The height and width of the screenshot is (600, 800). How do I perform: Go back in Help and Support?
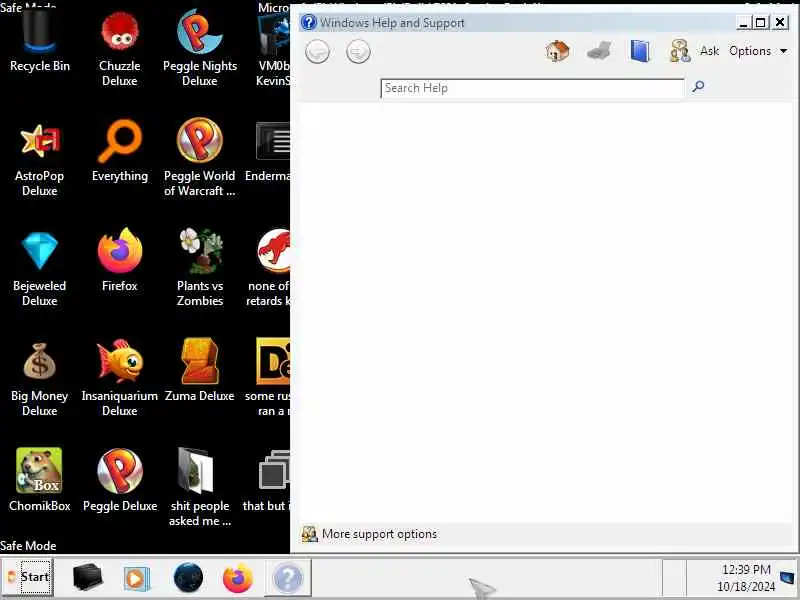tap(317, 52)
